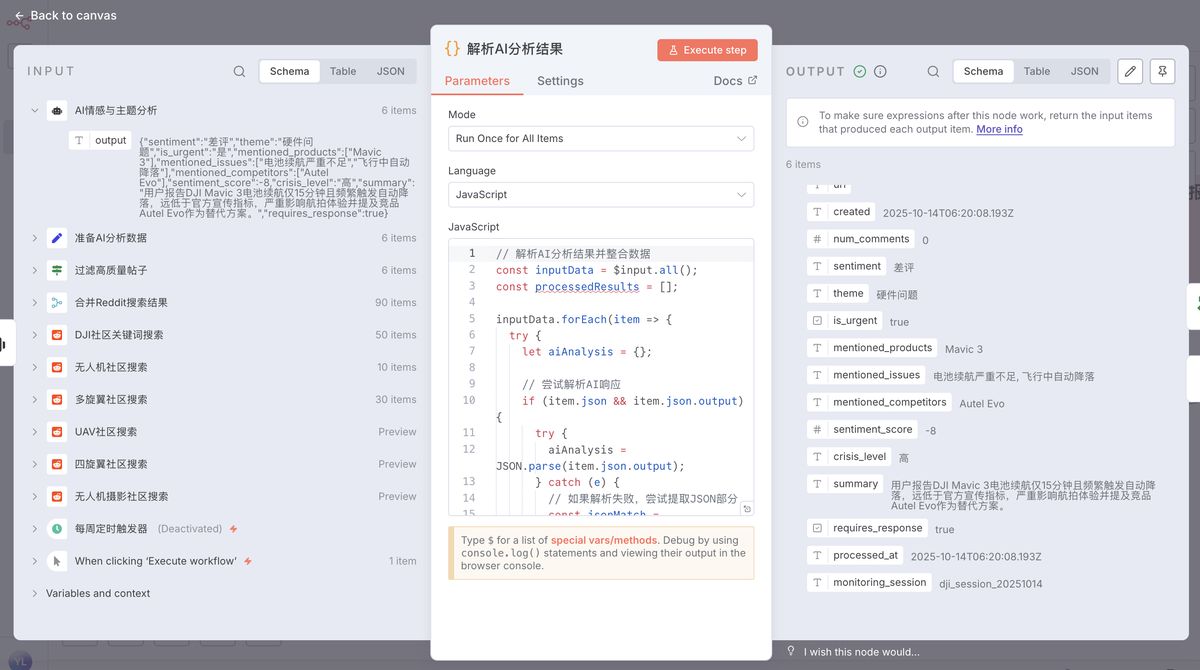The width and height of the screenshot is (1200, 670).
Task: Collapse the AI情感与主题分析 input item
Action: point(34,110)
